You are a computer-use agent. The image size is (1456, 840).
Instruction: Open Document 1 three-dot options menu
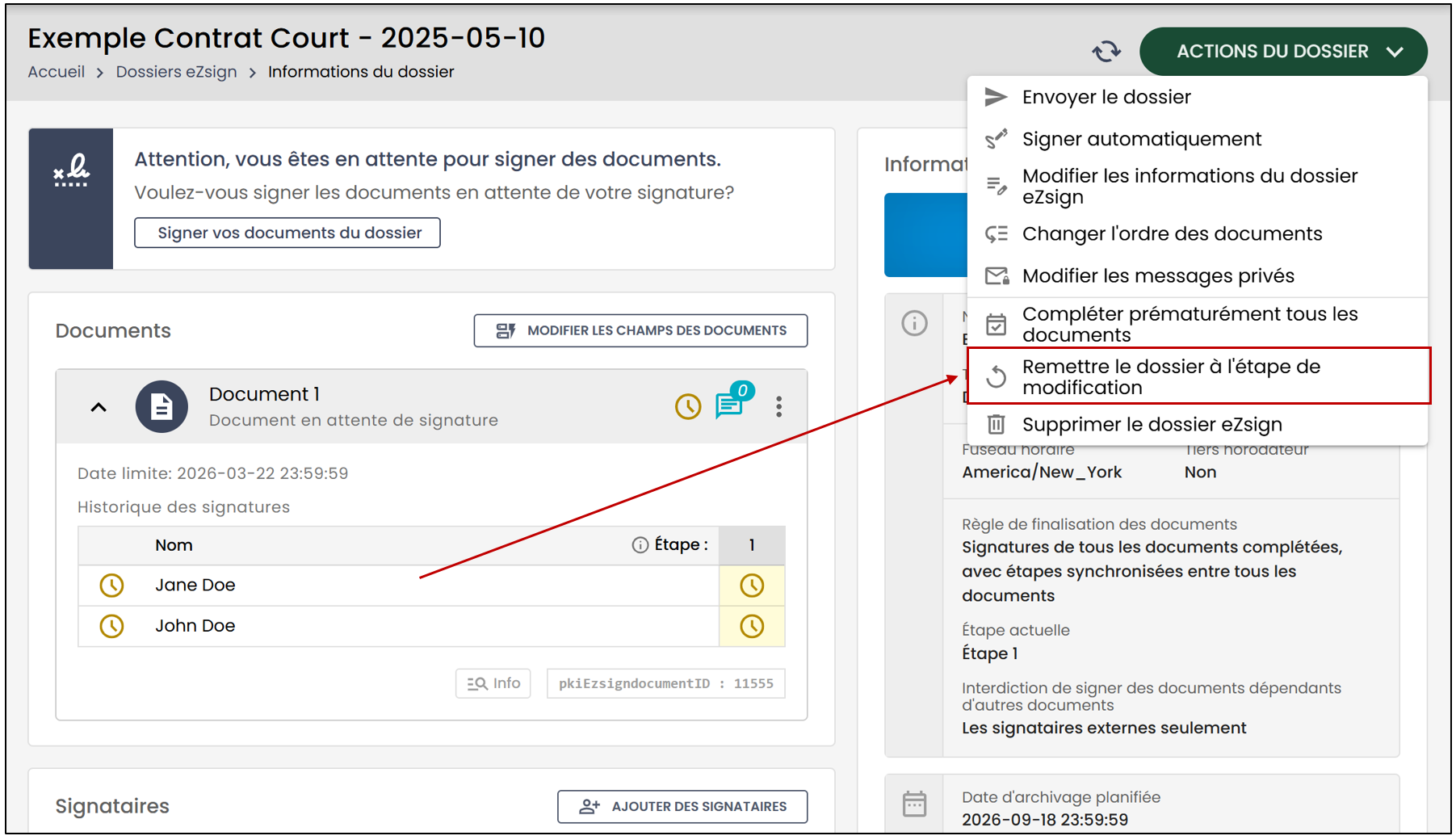[778, 406]
